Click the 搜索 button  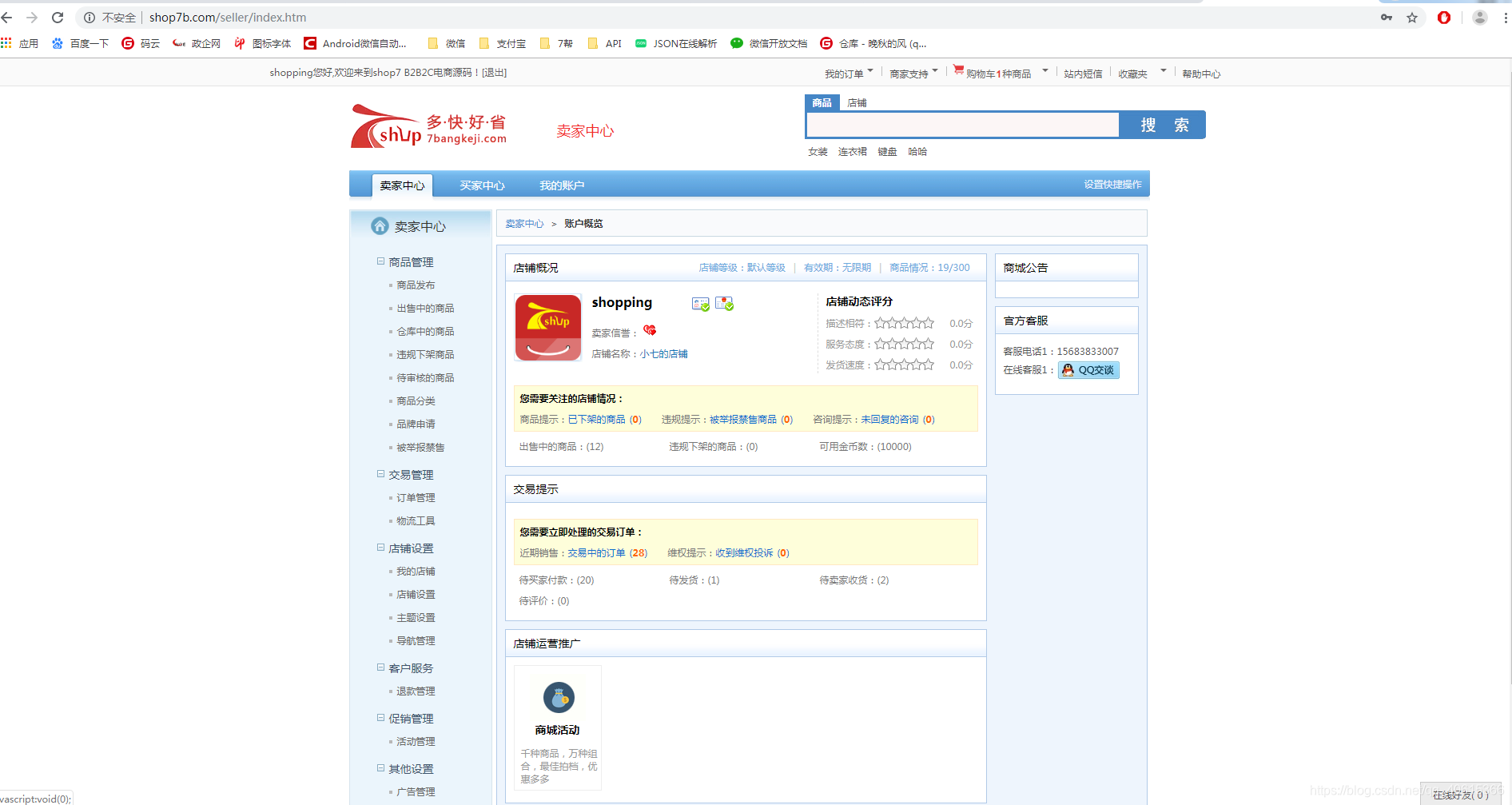click(1162, 126)
